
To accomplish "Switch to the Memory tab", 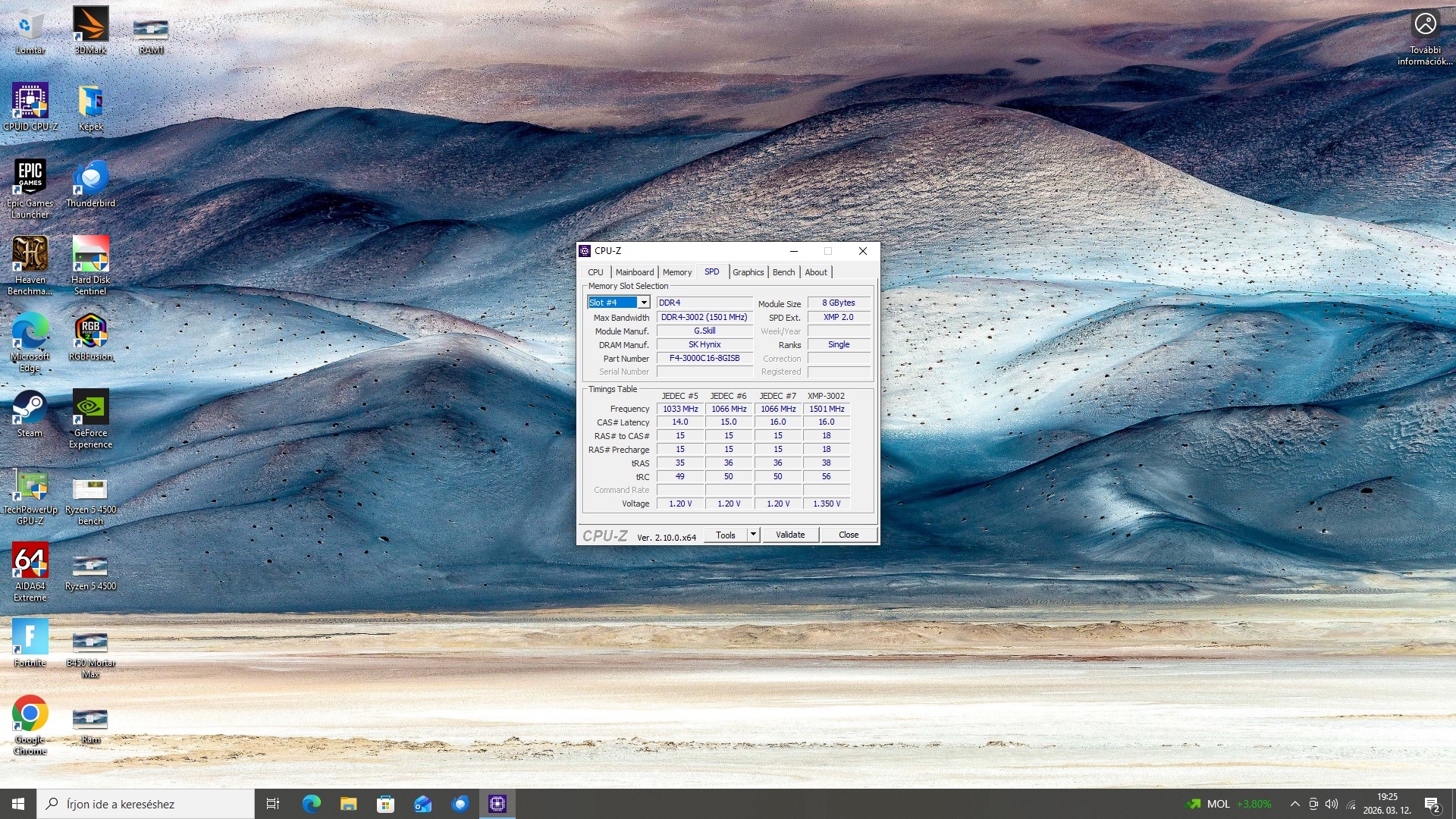I will tap(676, 272).
